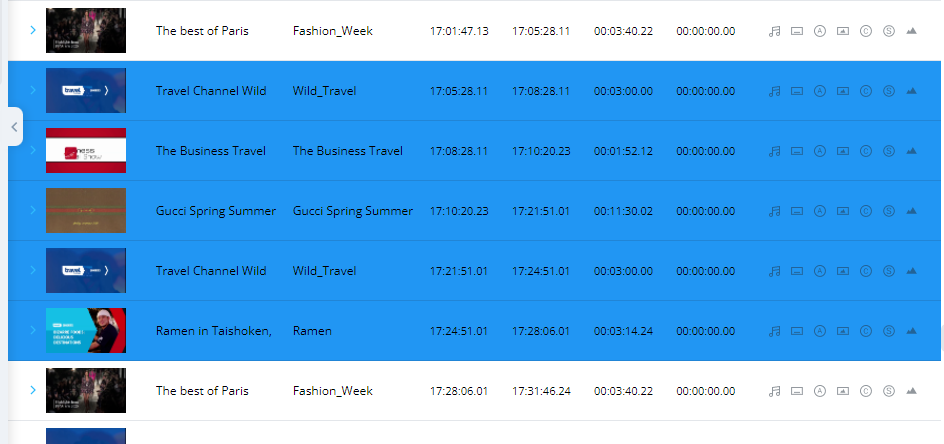Click the Ramen in Taishoken thumbnail
The width and height of the screenshot is (944, 444).
click(86, 331)
